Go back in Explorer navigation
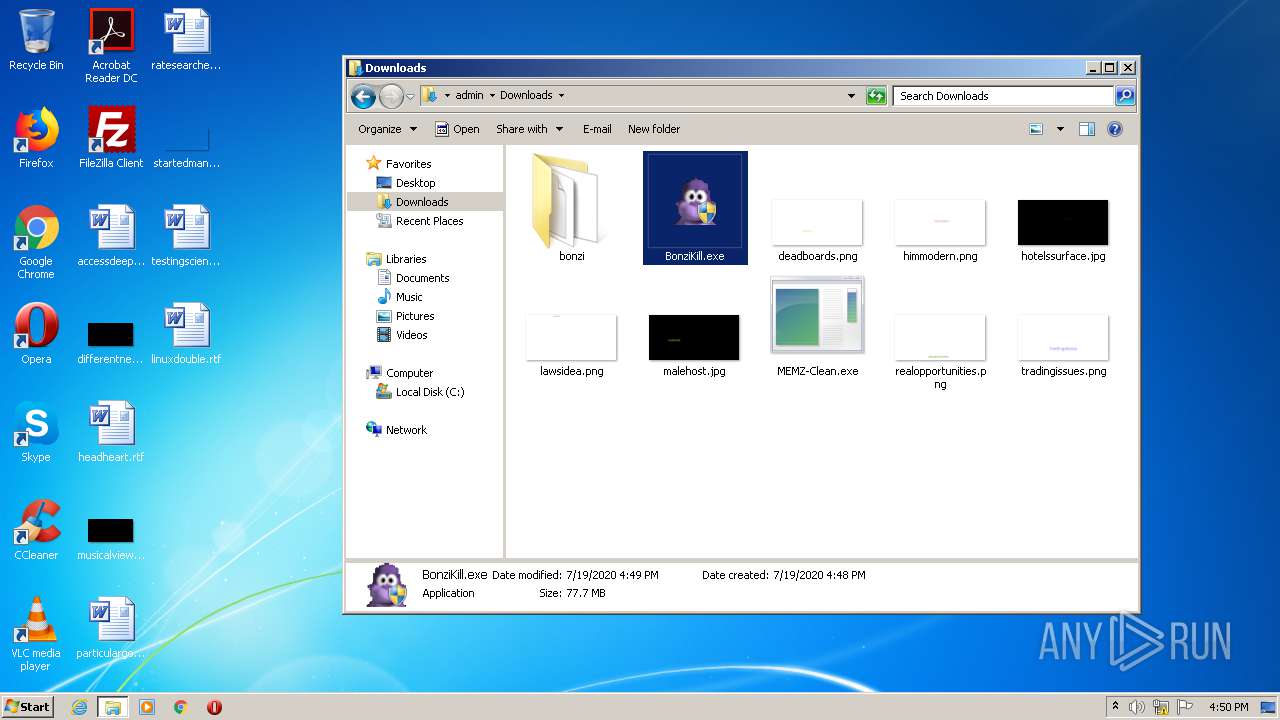The height and width of the screenshot is (720, 1280). pyautogui.click(x=364, y=96)
